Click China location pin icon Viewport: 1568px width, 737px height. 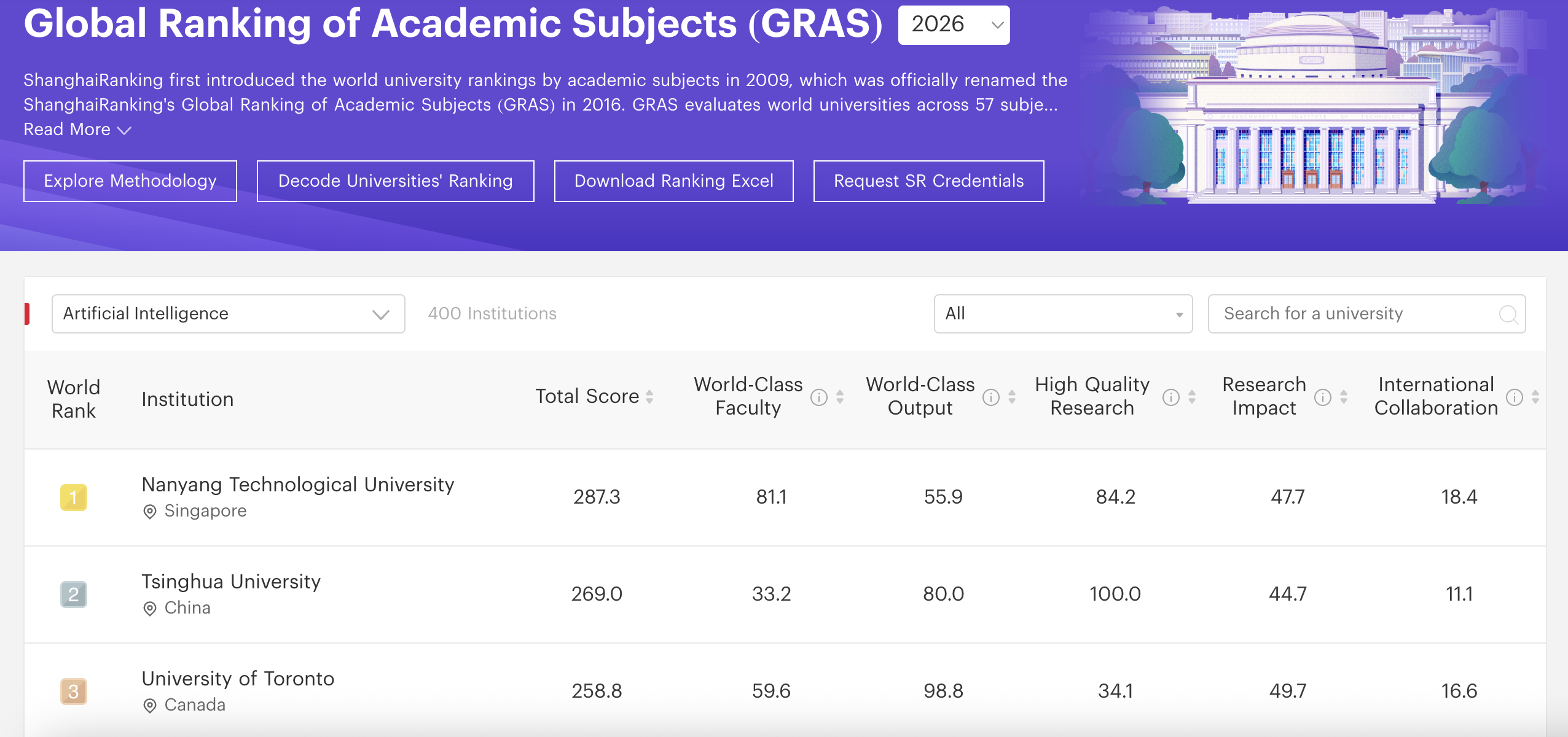pos(149,609)
